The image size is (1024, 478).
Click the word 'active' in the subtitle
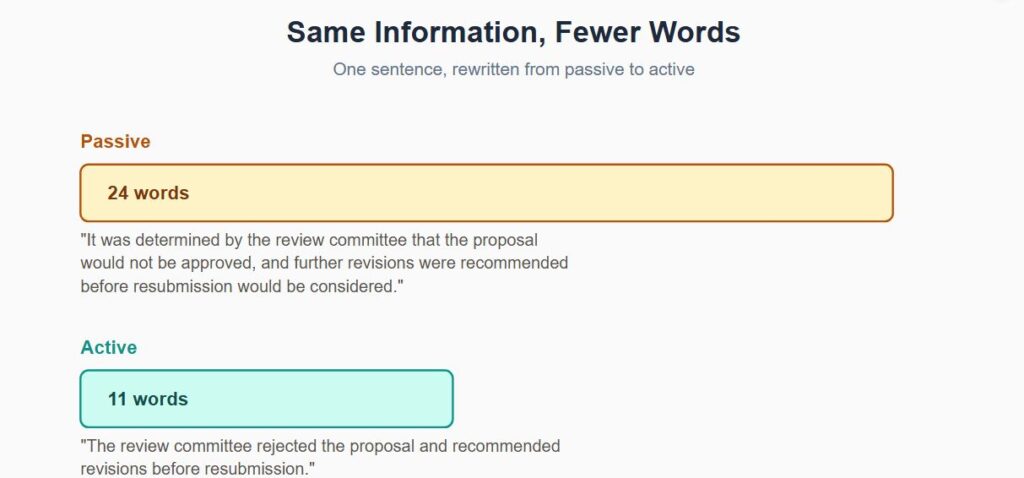click(x=671, y=69)
